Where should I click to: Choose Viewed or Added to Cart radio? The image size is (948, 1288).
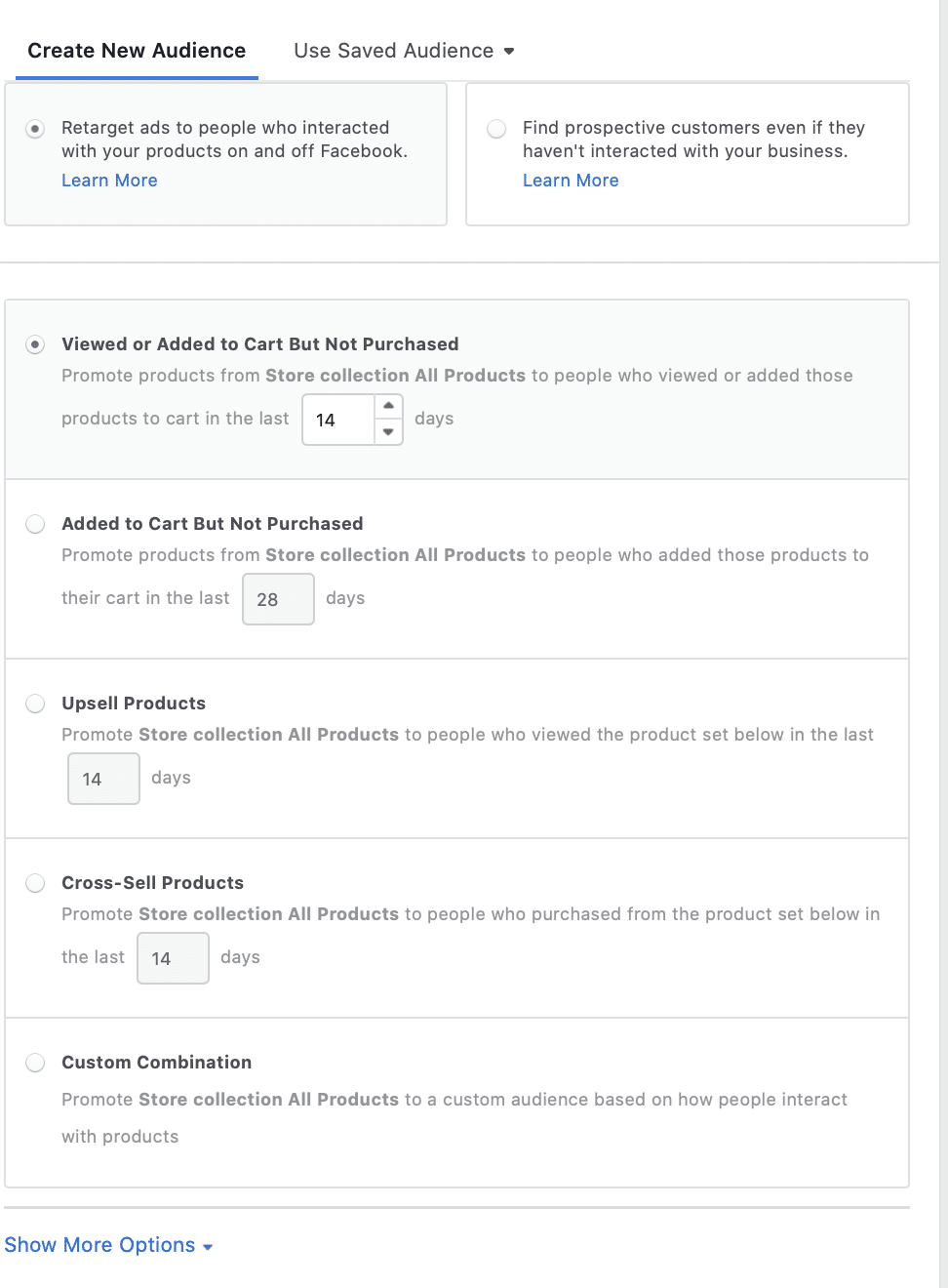point(35,344)
